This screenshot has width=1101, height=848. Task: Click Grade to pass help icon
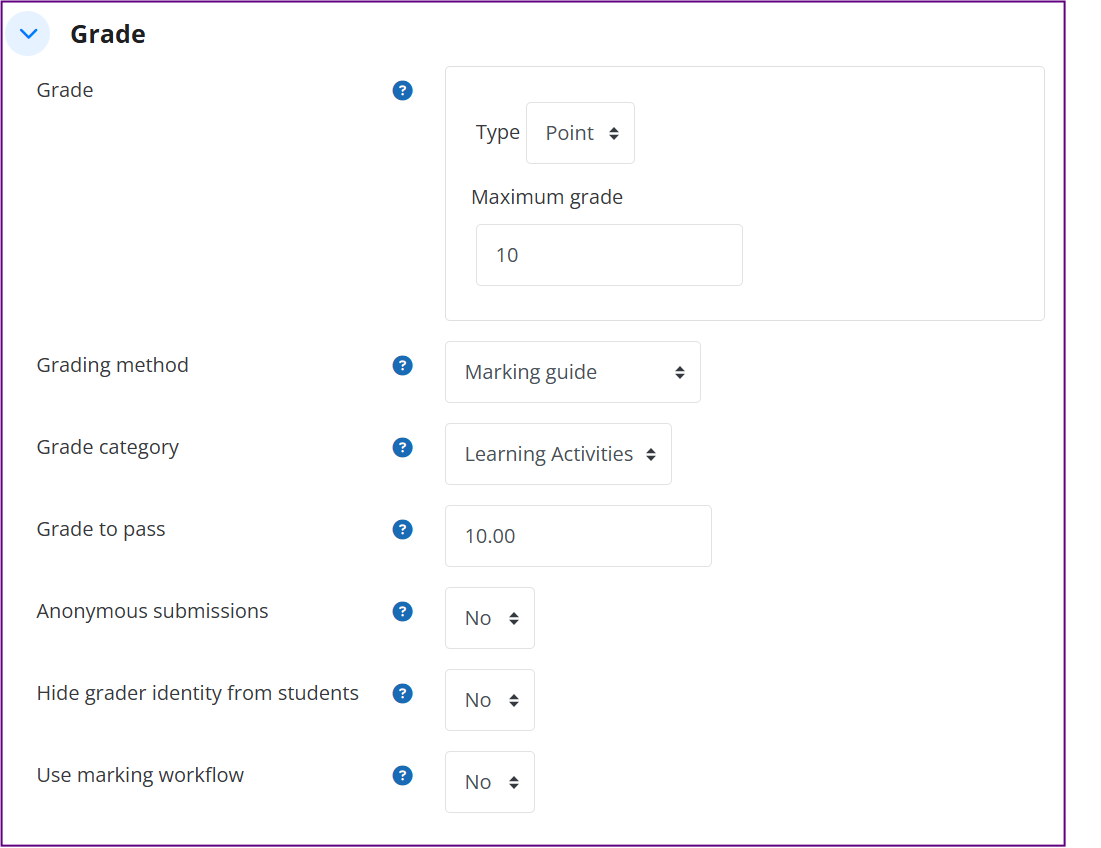[403, 530]
